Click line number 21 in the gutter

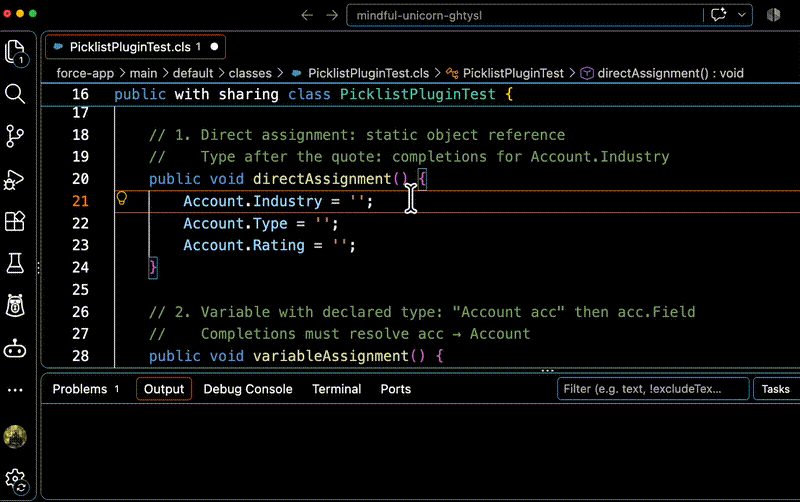[x=81, y=201]
